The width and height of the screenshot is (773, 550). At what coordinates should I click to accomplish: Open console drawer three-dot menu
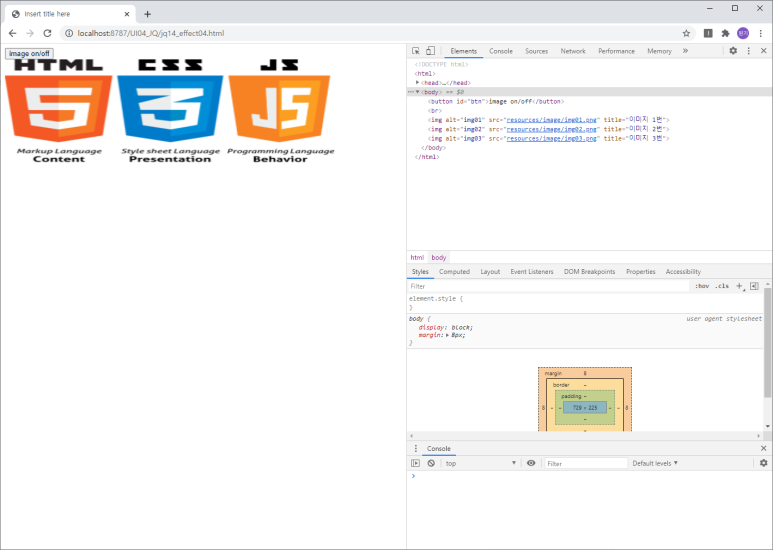[x=416, y=448]
